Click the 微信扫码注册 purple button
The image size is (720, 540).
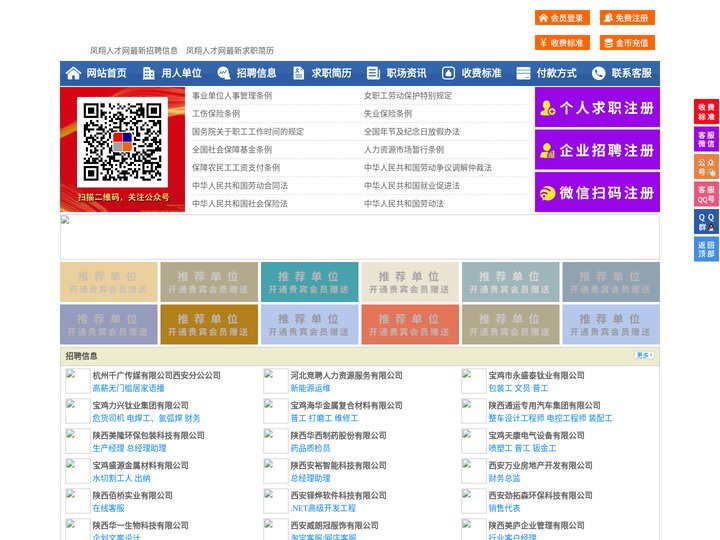597,192
